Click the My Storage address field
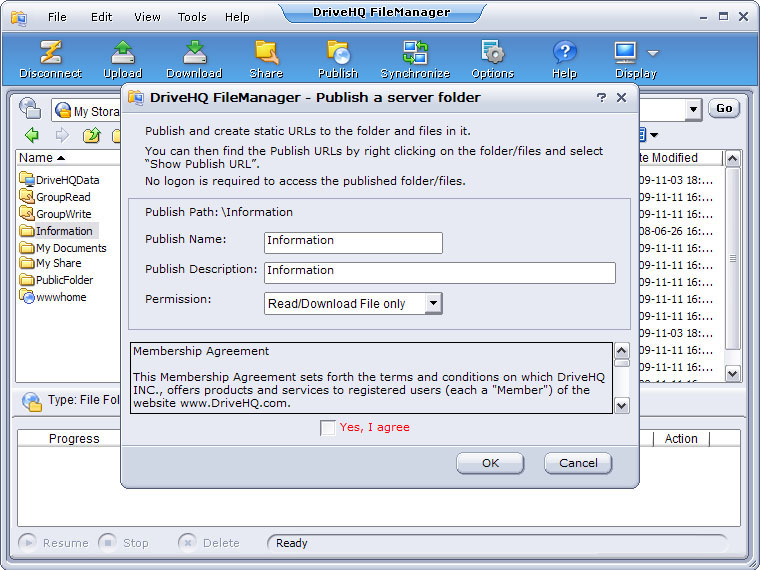 pyautogui.click(x=87, y=111)
